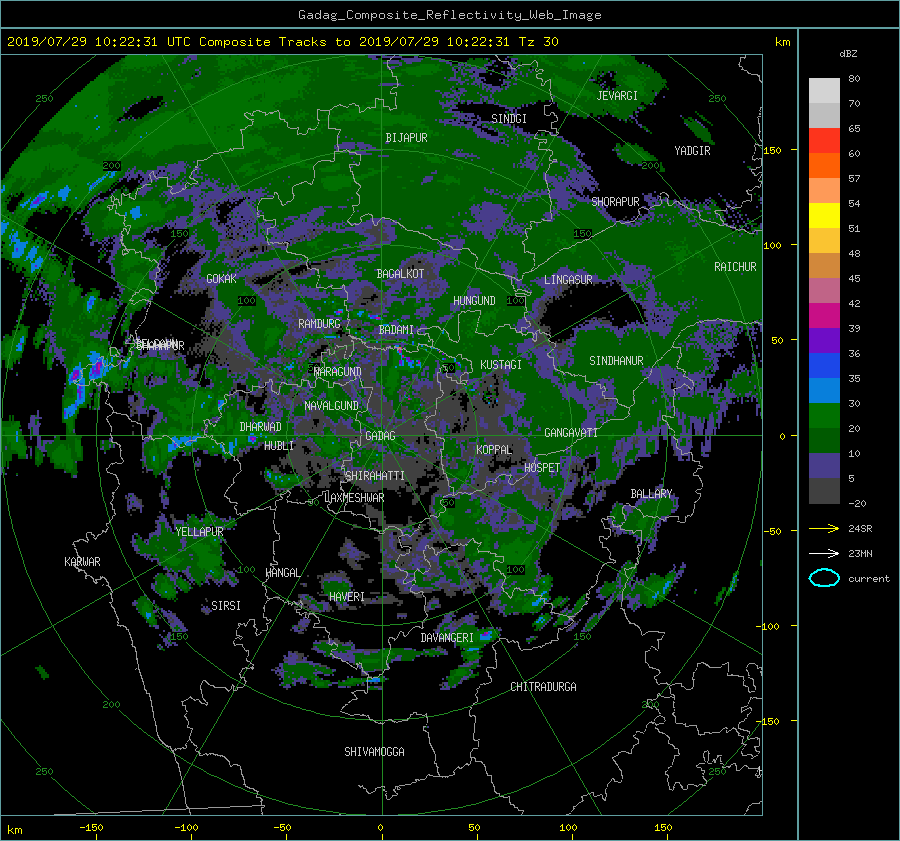Pick the bright yellow swatch in dBZ scale
The image size is (900, 841).
[x=824, y=216]
